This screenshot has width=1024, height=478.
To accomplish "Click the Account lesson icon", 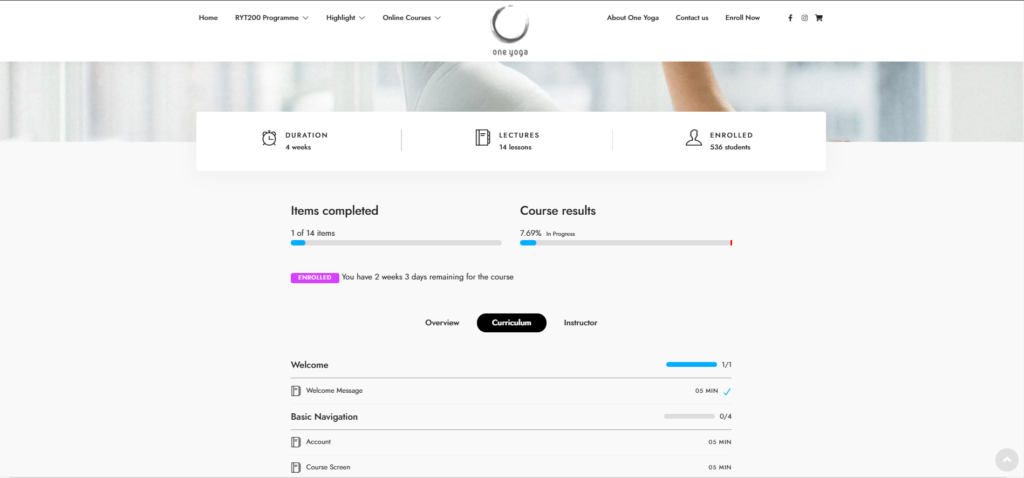I will coord(295,442).
